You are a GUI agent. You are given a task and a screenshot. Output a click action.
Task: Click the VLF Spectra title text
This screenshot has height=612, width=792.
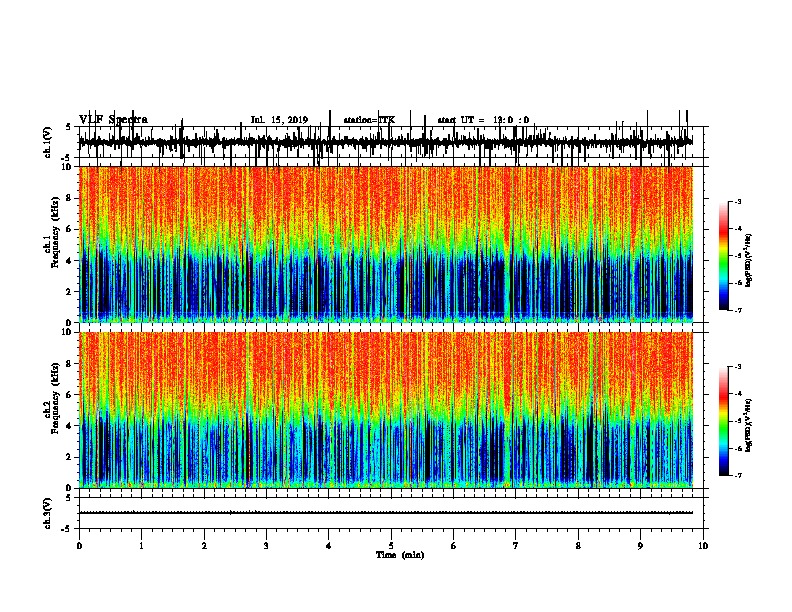click(113, 120)
